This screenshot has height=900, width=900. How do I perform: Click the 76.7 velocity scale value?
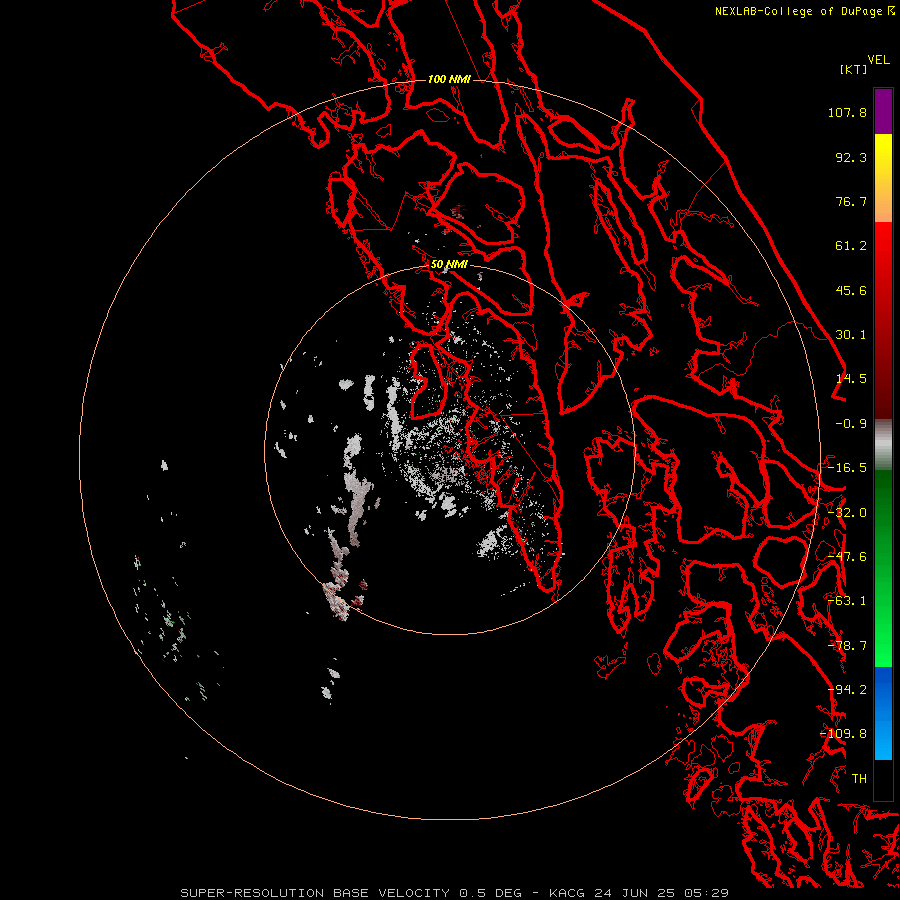click(x=851, y=201)
